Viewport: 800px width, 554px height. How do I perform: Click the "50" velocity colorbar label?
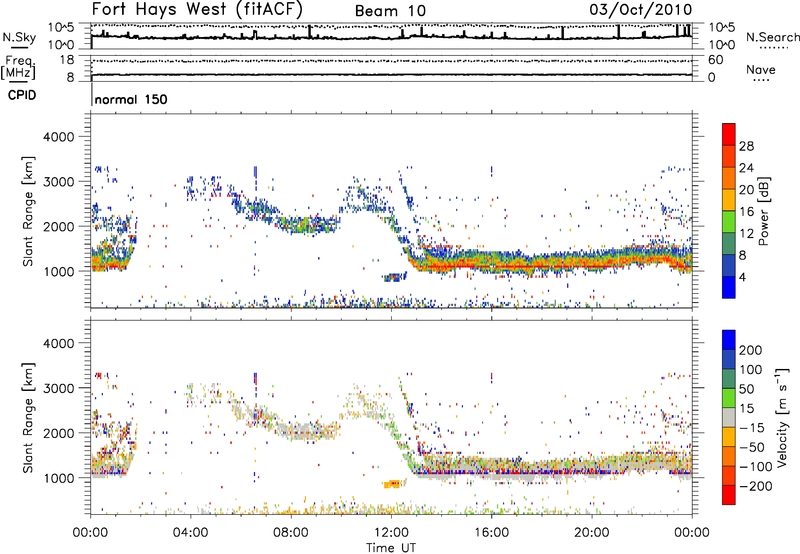(x=746, y=389)
